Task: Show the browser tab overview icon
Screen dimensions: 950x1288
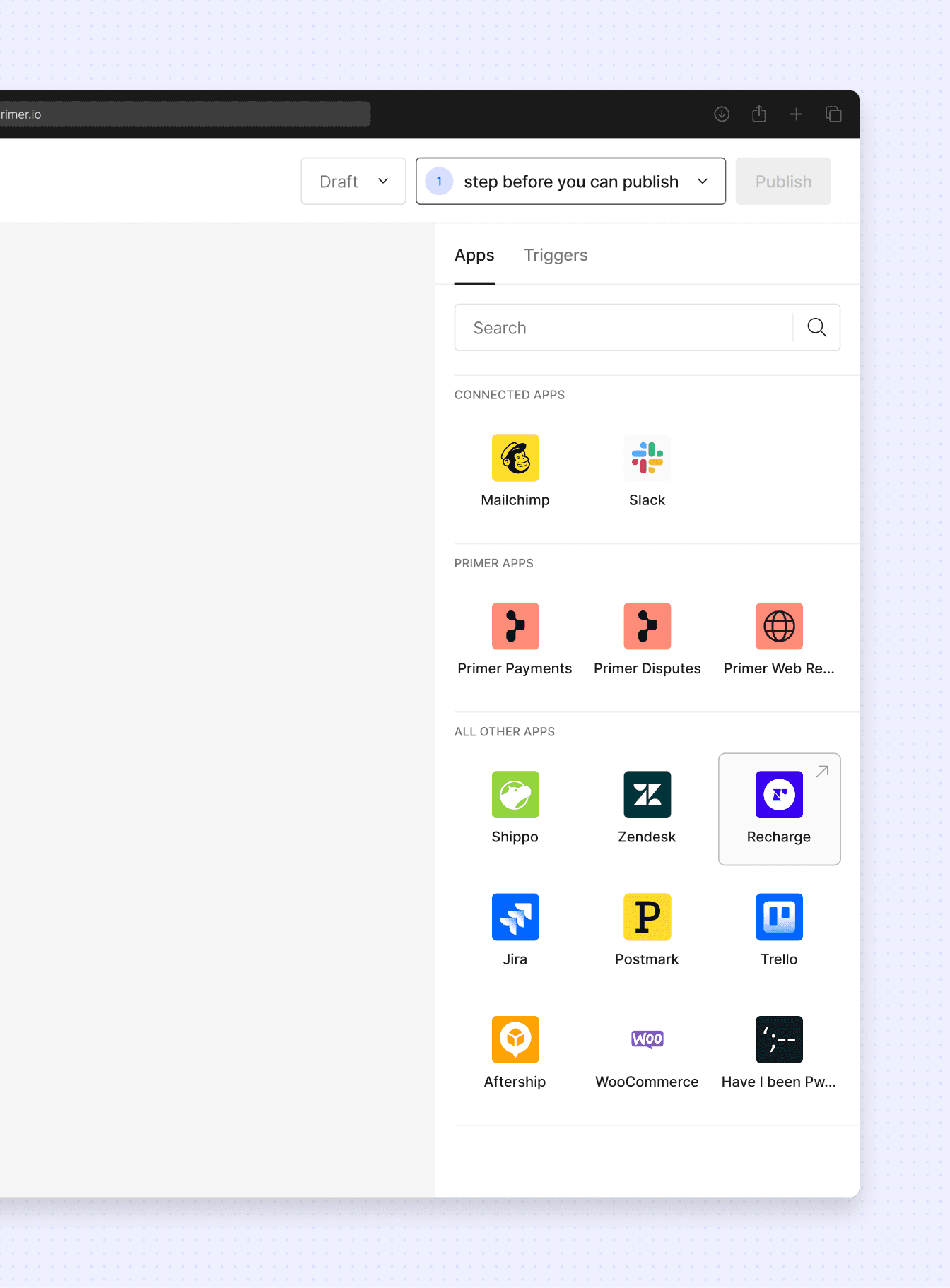Action: 833,114
